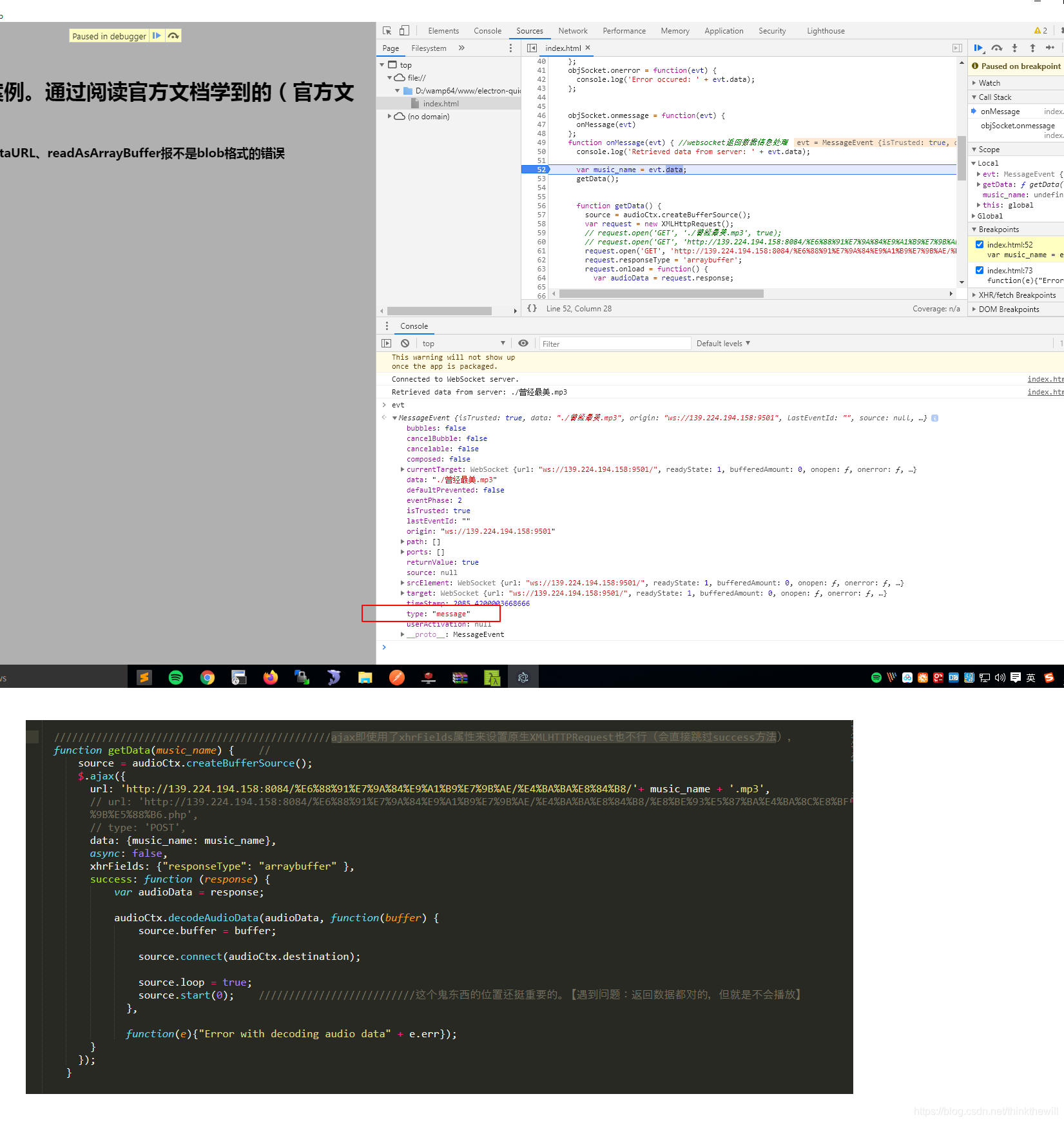Step out of current function
Image resolution: width=1064 pixels, height=1123 pixels.
click(1032, 48)
